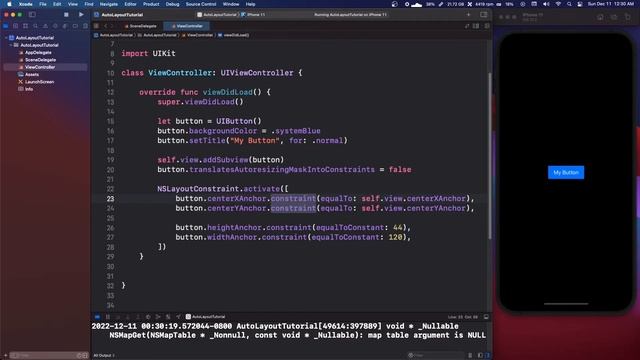Click line number 23 in gutter
The image size is (640, 360).
point(111,199)
